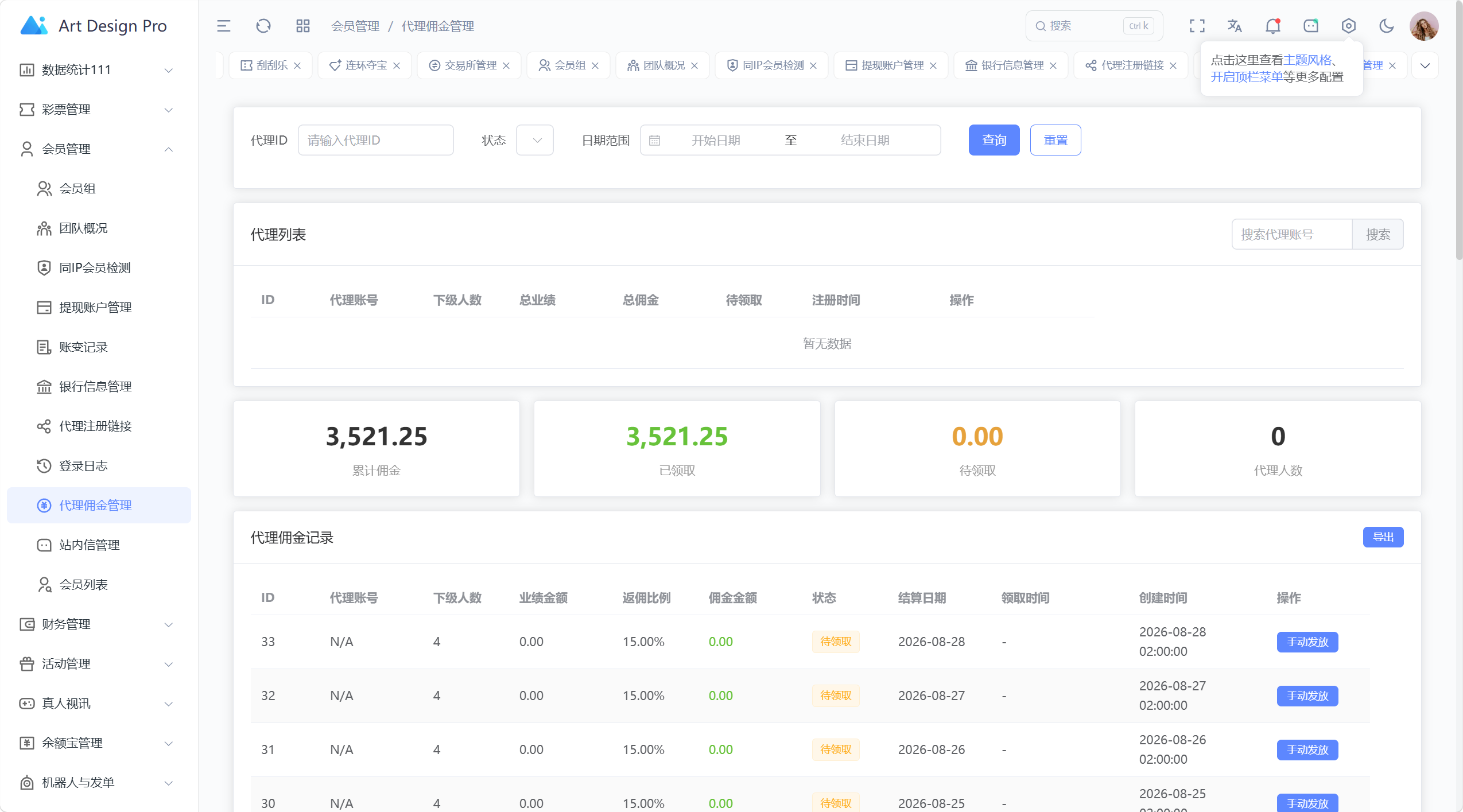Open the tabs overflow dropdown arrow

point(1425,65)
